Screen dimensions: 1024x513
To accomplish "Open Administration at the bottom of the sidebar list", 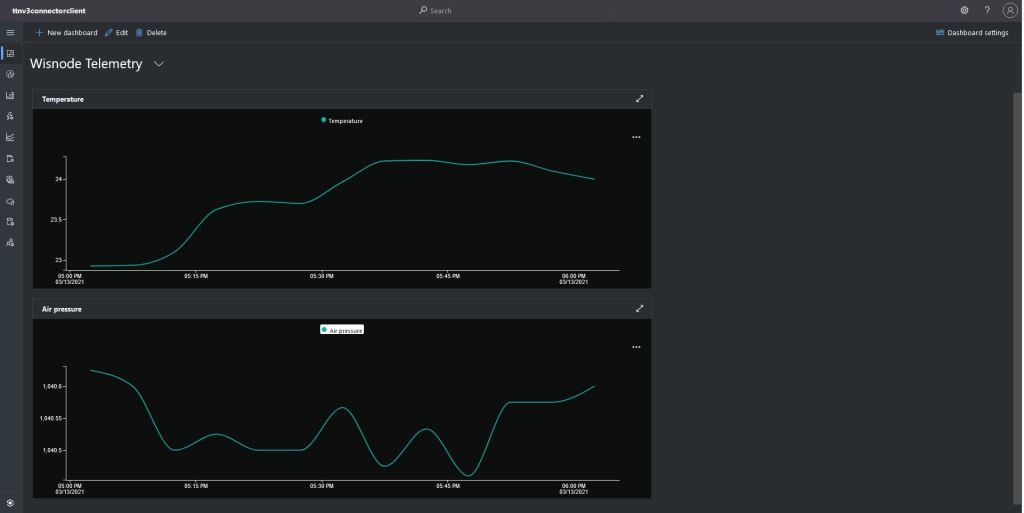I will pos(10,242).
